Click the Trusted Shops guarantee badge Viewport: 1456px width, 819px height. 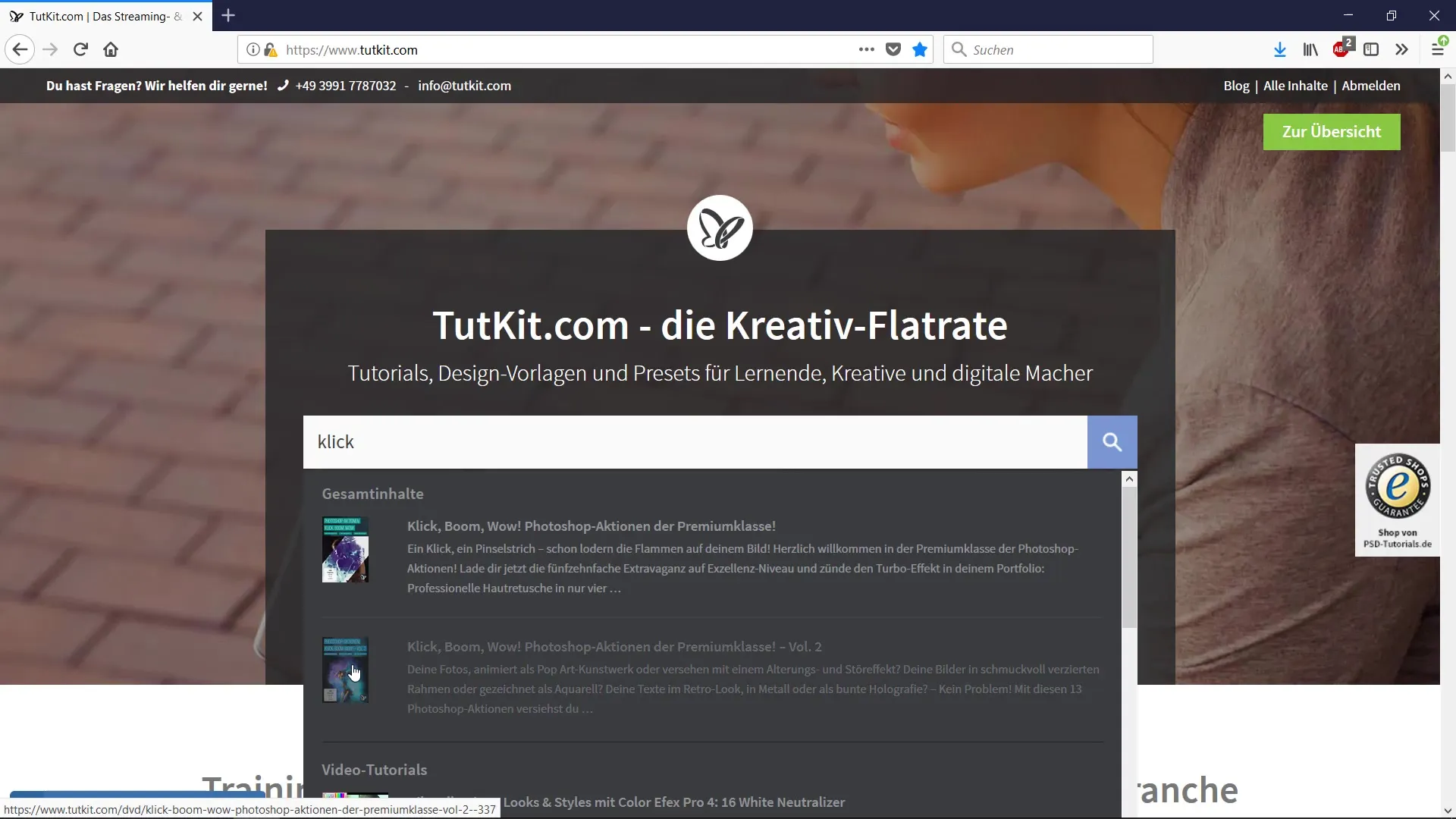coord(1398,500)
